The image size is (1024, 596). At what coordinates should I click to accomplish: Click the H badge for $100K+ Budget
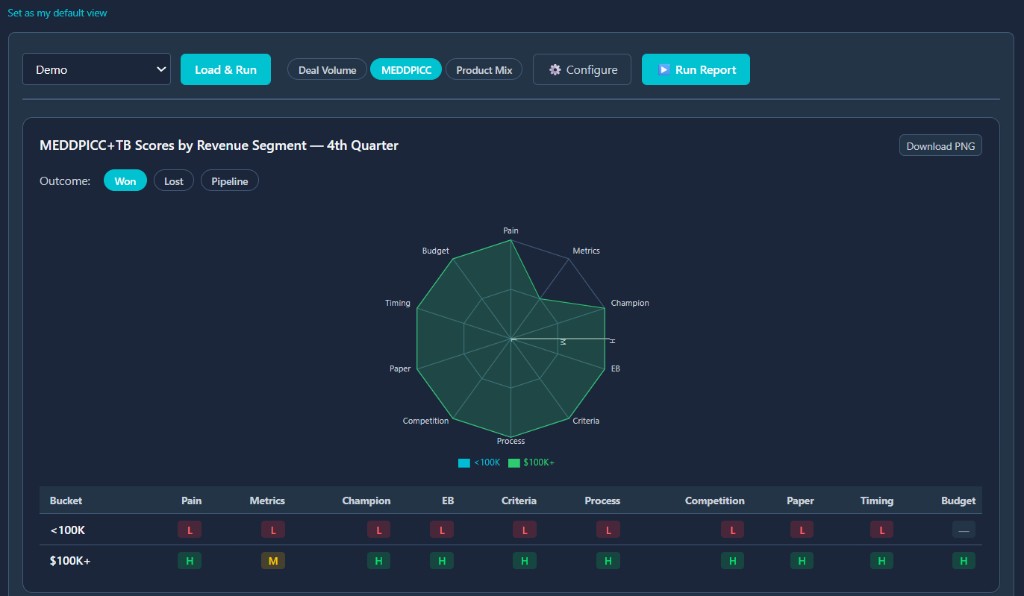point(963,561)
